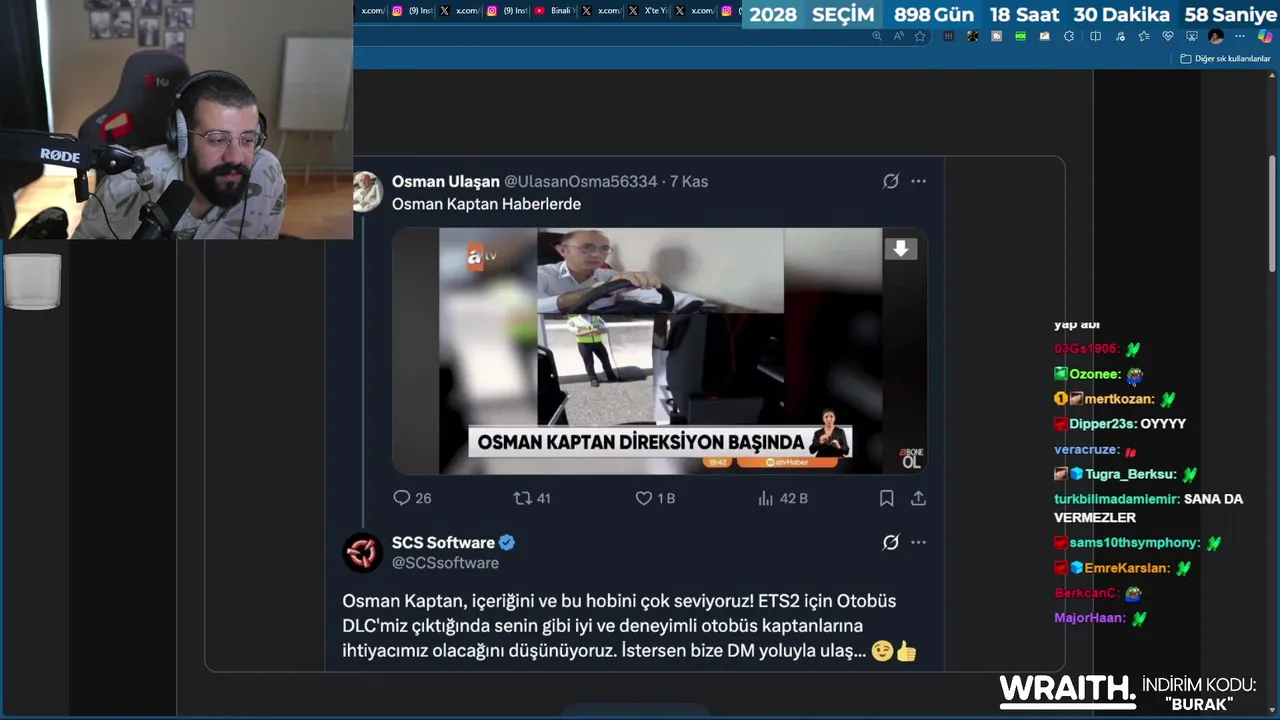Open the '7 Kas' tweet date link
This screenshot has height=720, width=1280.
tap(689, 181)
